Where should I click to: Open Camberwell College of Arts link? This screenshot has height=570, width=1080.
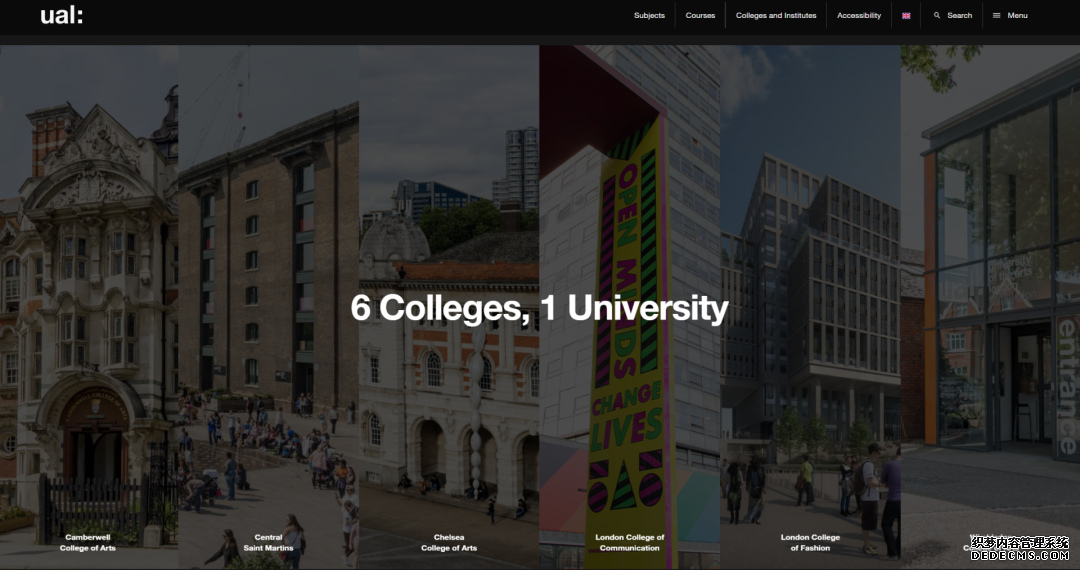(x=87, y=542)
